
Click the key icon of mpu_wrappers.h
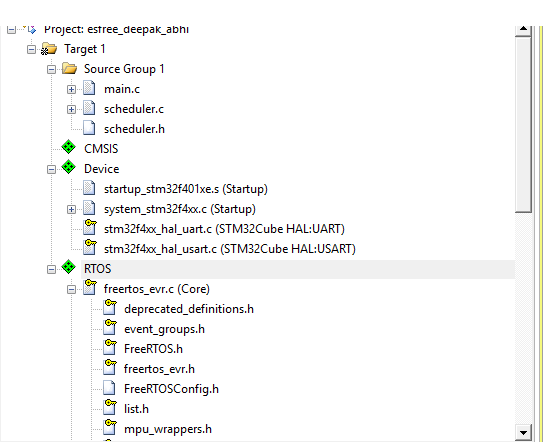[110, 427]
